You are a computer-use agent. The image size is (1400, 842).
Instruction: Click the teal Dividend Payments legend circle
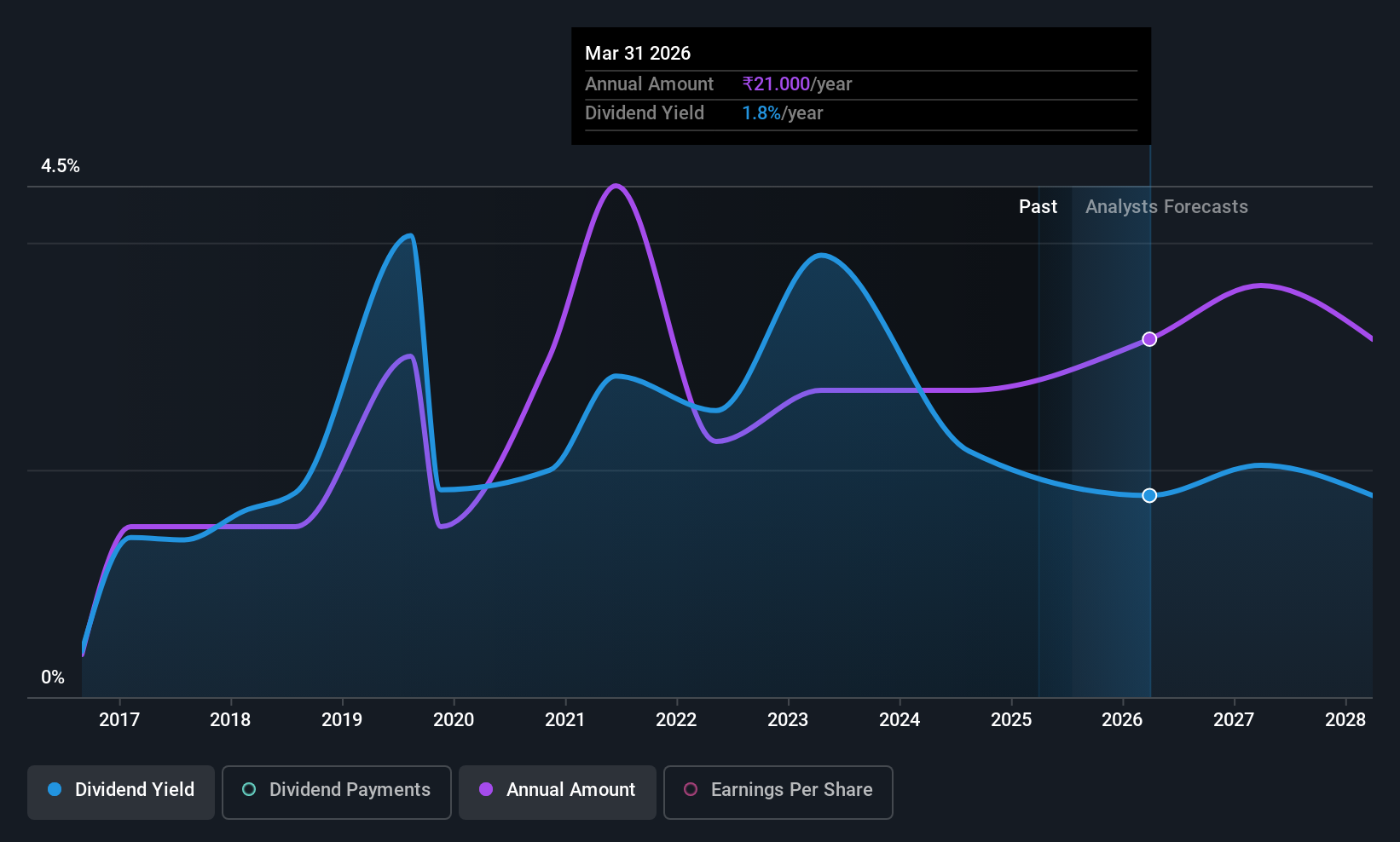249,789
